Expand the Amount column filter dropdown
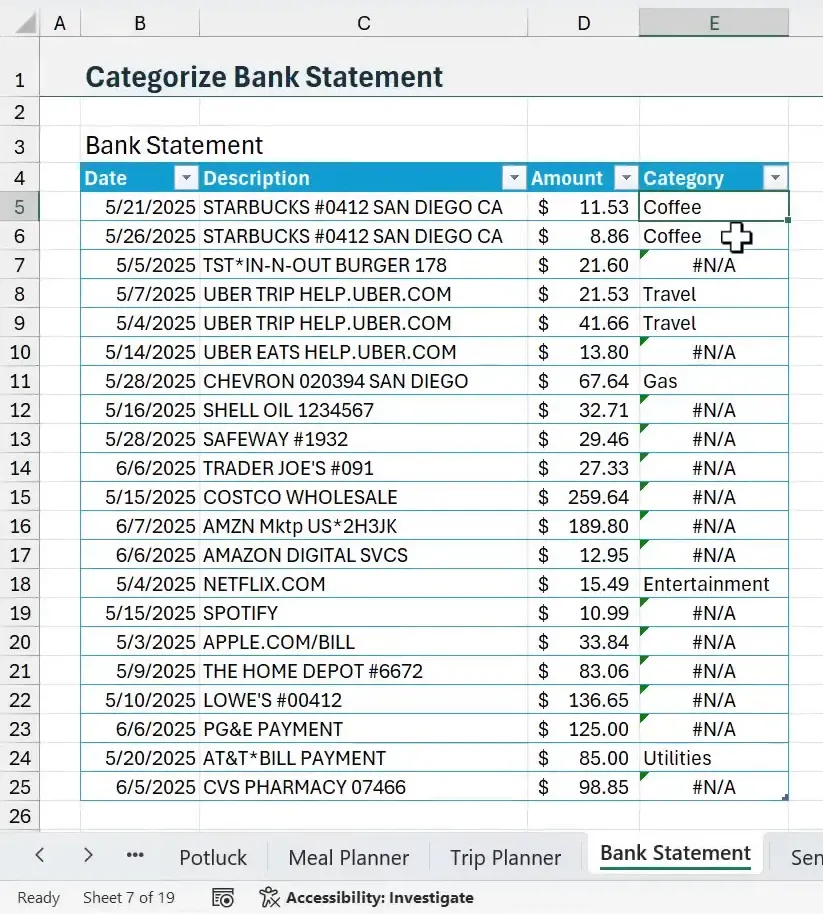Image resolution: width=823 pixels, height=914 pixels. pos(625,178)
